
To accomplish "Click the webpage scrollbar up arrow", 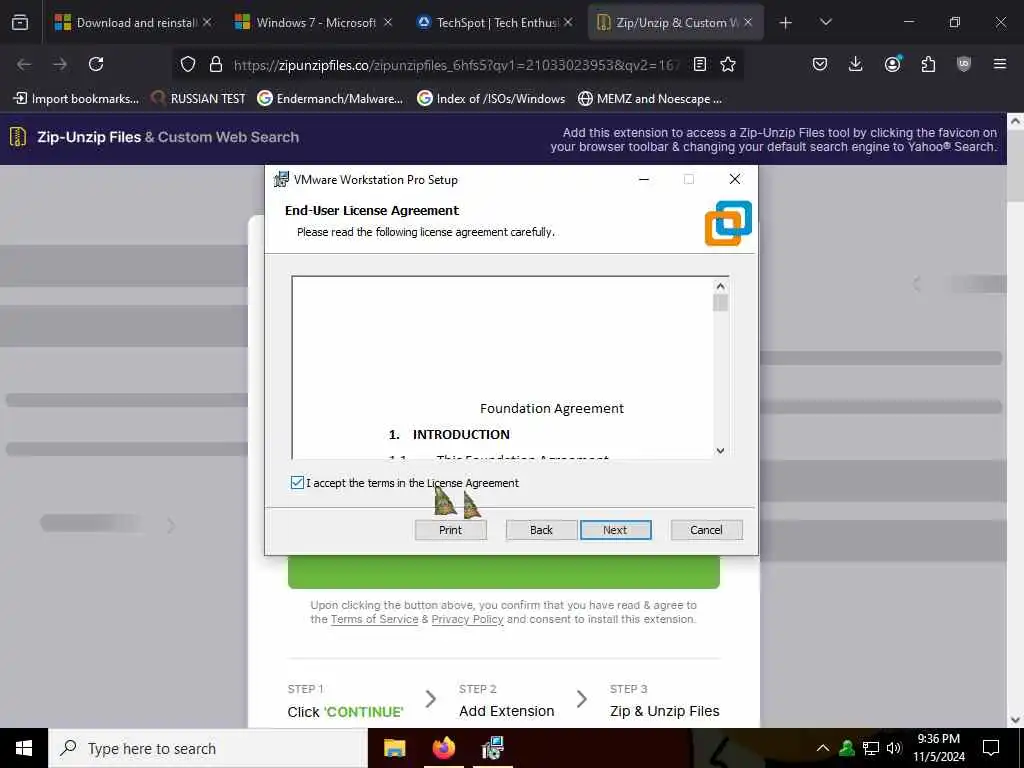I will [1016, 121].
